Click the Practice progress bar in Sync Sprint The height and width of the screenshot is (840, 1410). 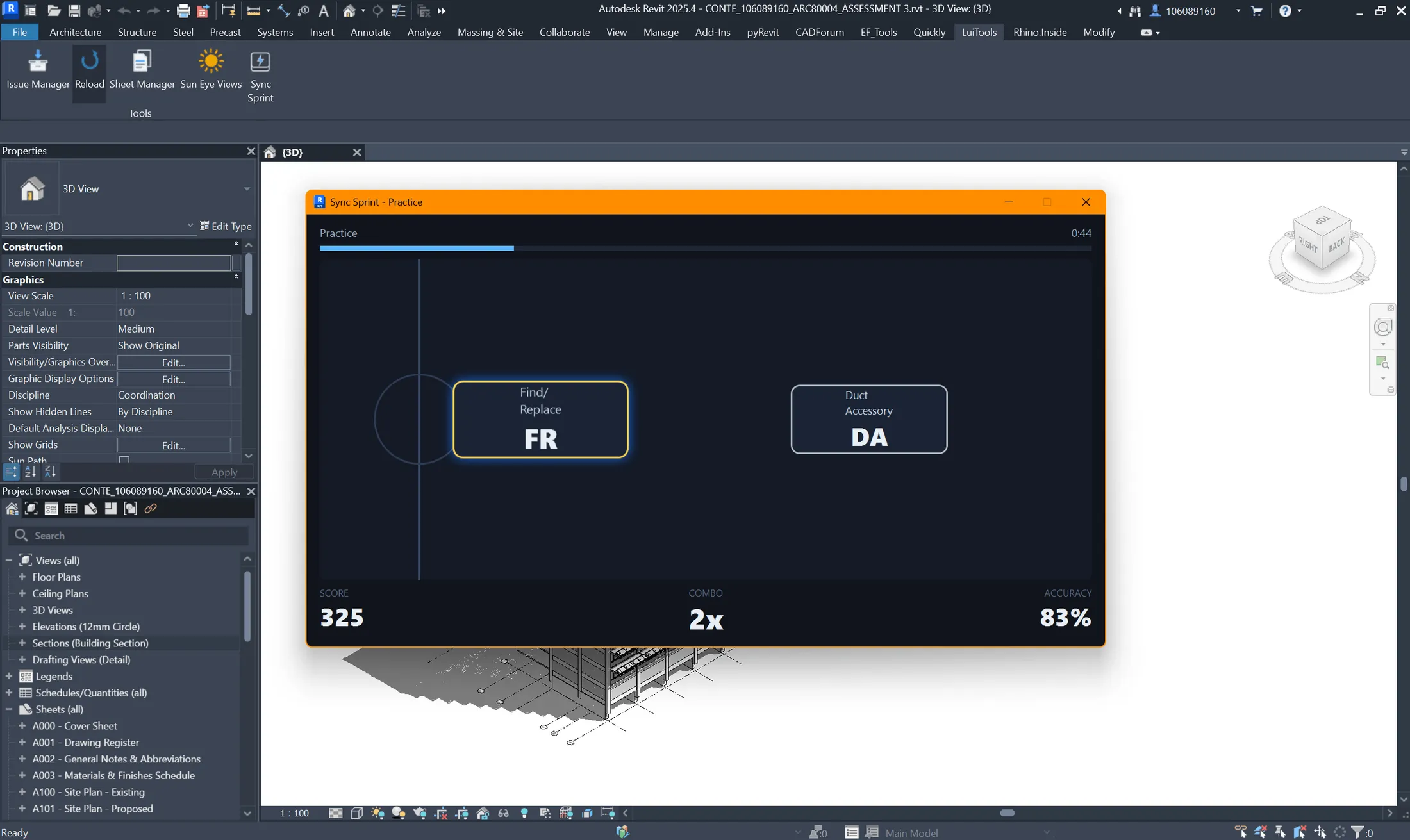pyautogui.click(x=706, y=248)
